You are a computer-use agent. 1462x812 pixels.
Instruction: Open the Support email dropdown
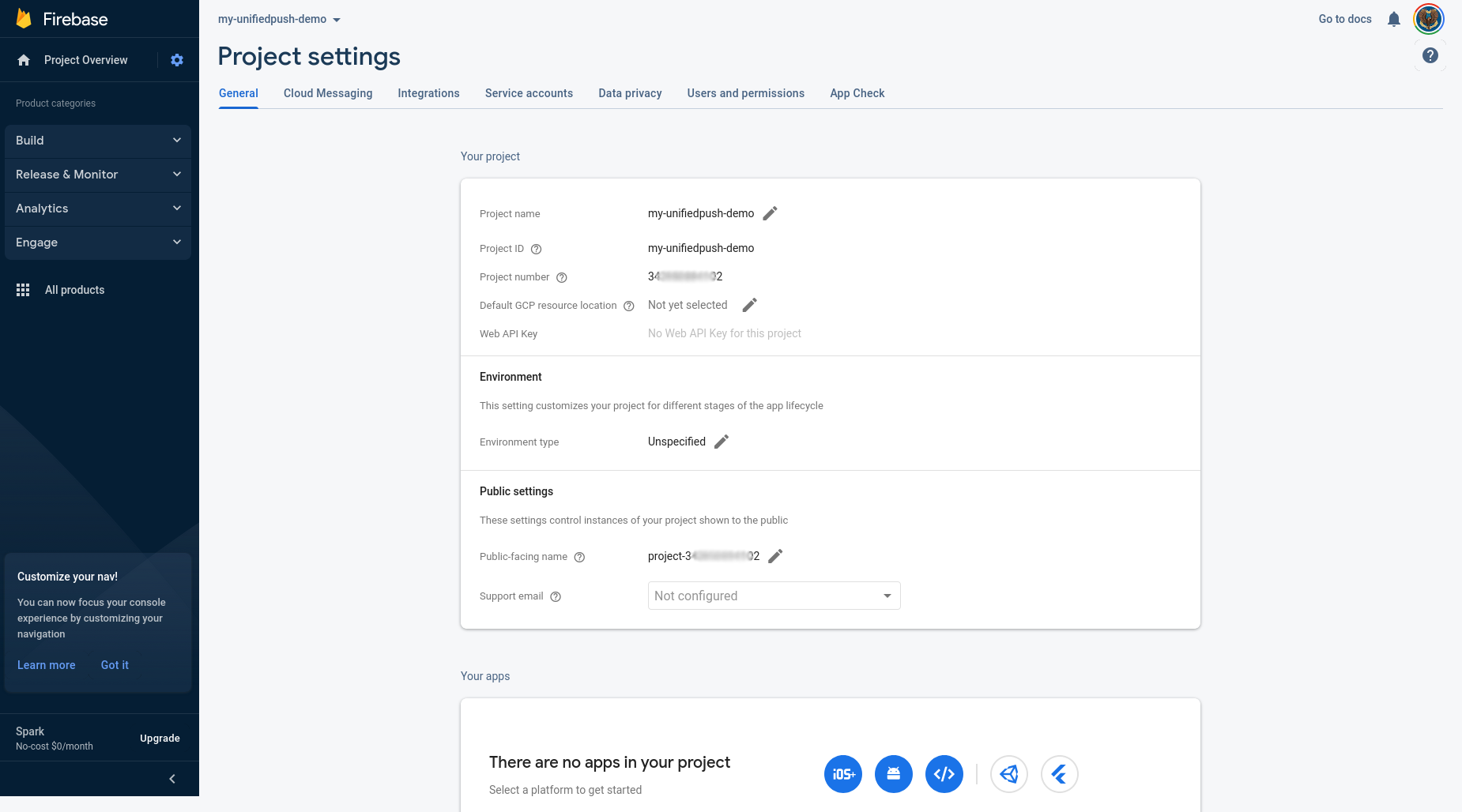[x=774, y=596]
